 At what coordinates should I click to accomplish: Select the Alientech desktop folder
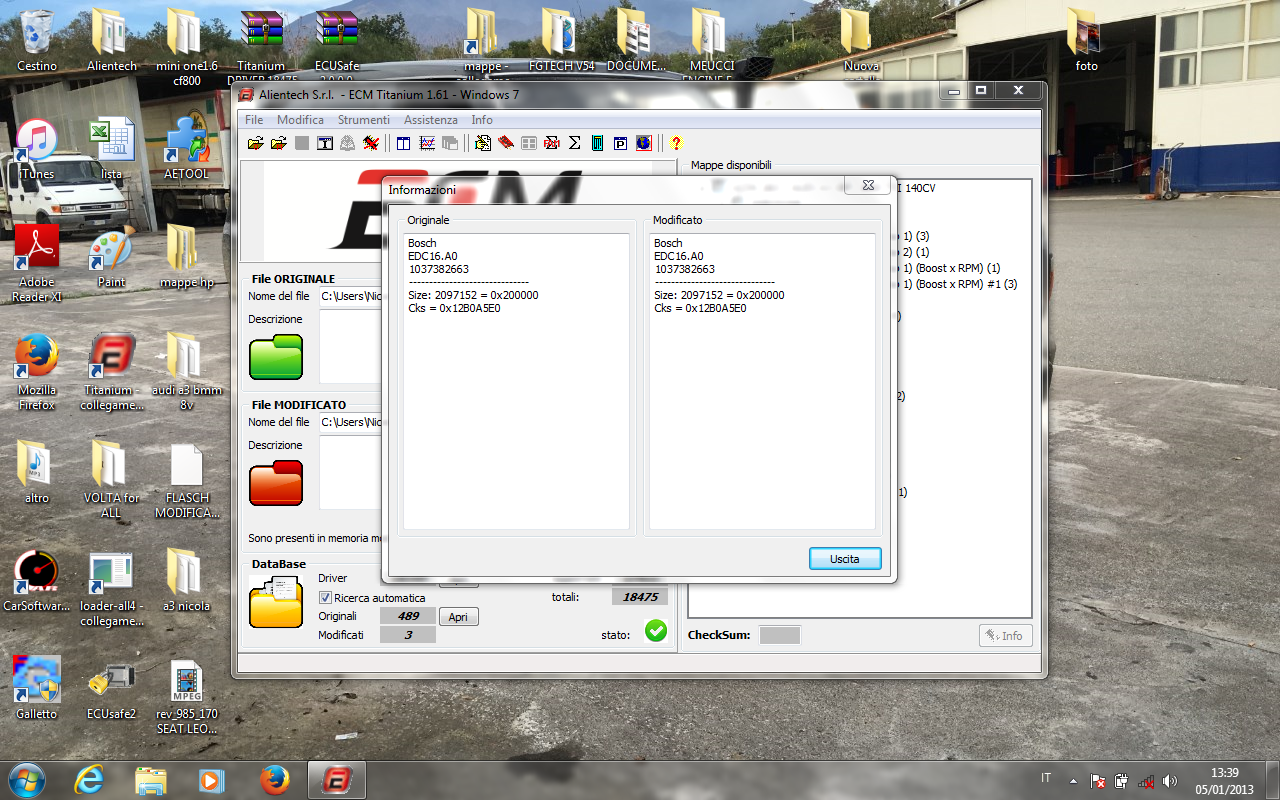112,40
